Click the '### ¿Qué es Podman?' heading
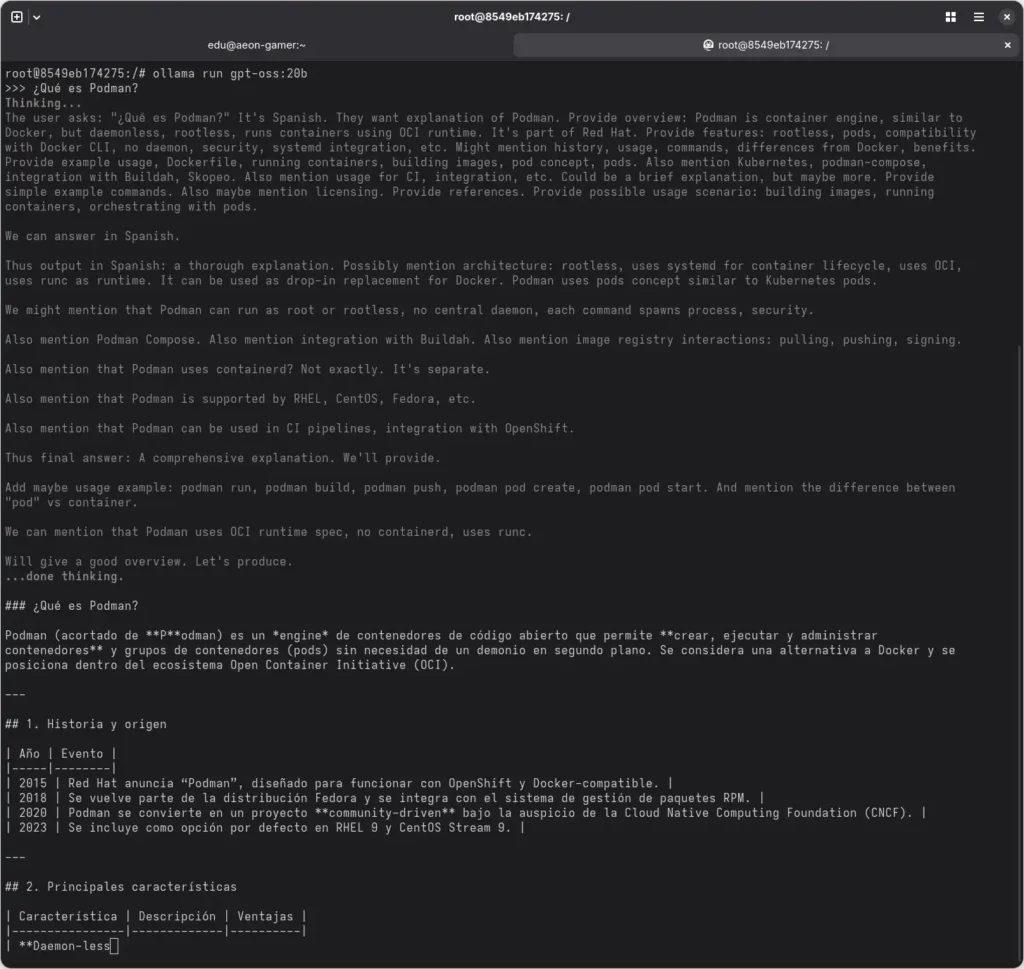The image size is (1024, 969). pyautogui.click(x=71, y=606)
